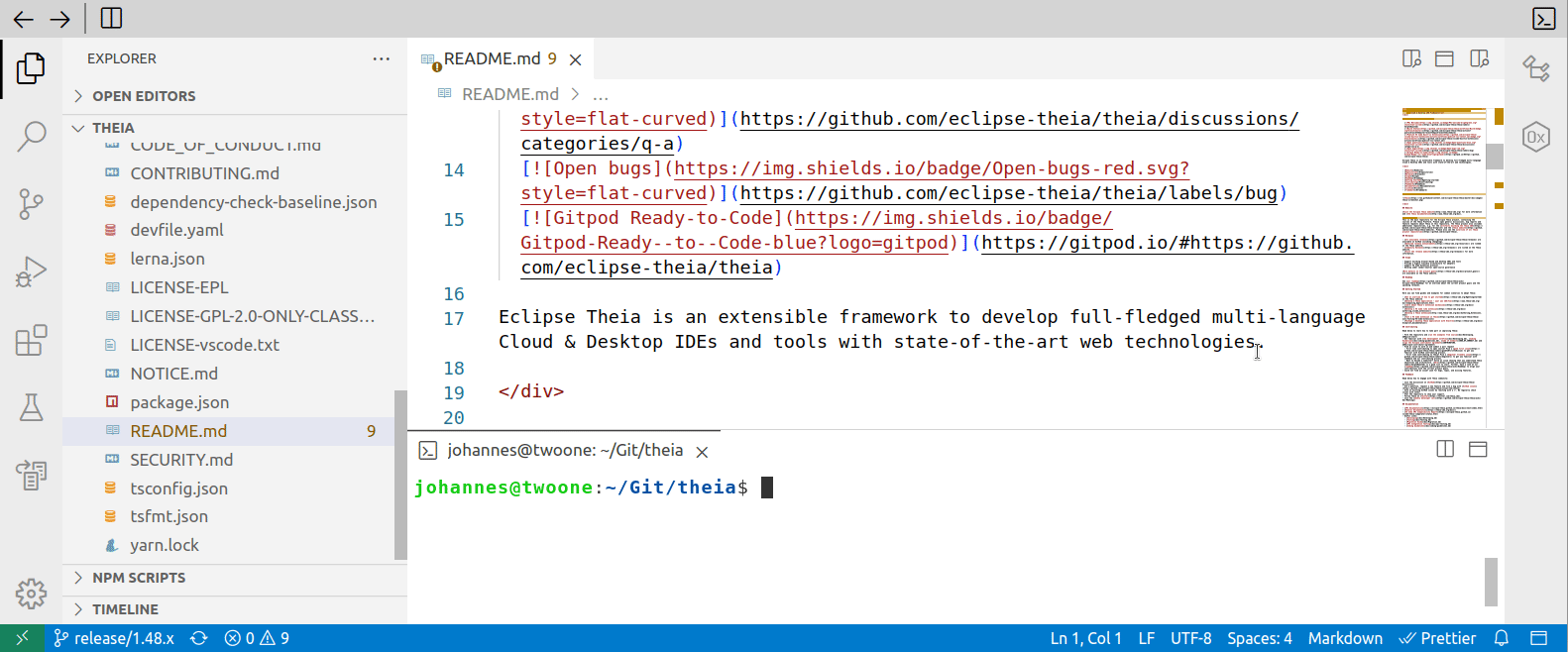Open the Search view in activity bar
Viewport: 1568px width, 652px height.
pos(31,136)
